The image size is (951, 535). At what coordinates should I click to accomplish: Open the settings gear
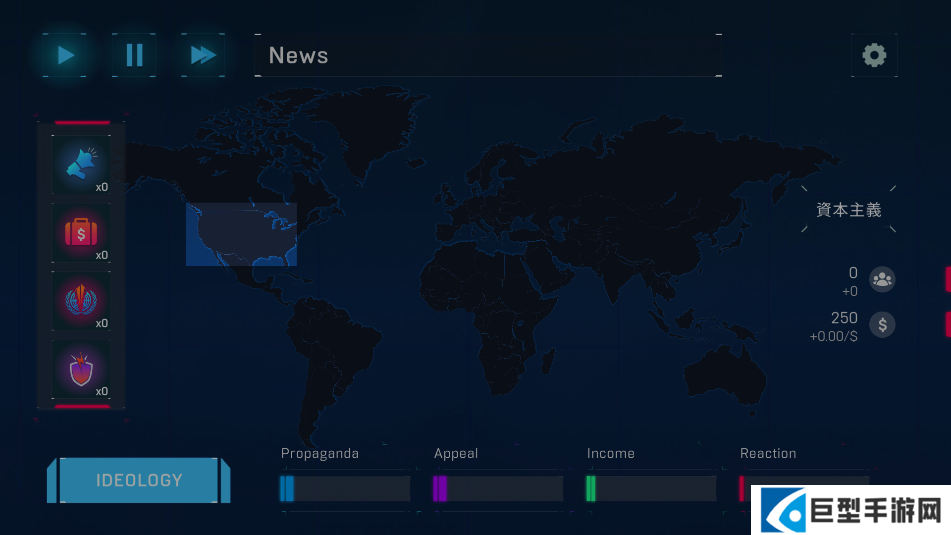coord(874,55)
